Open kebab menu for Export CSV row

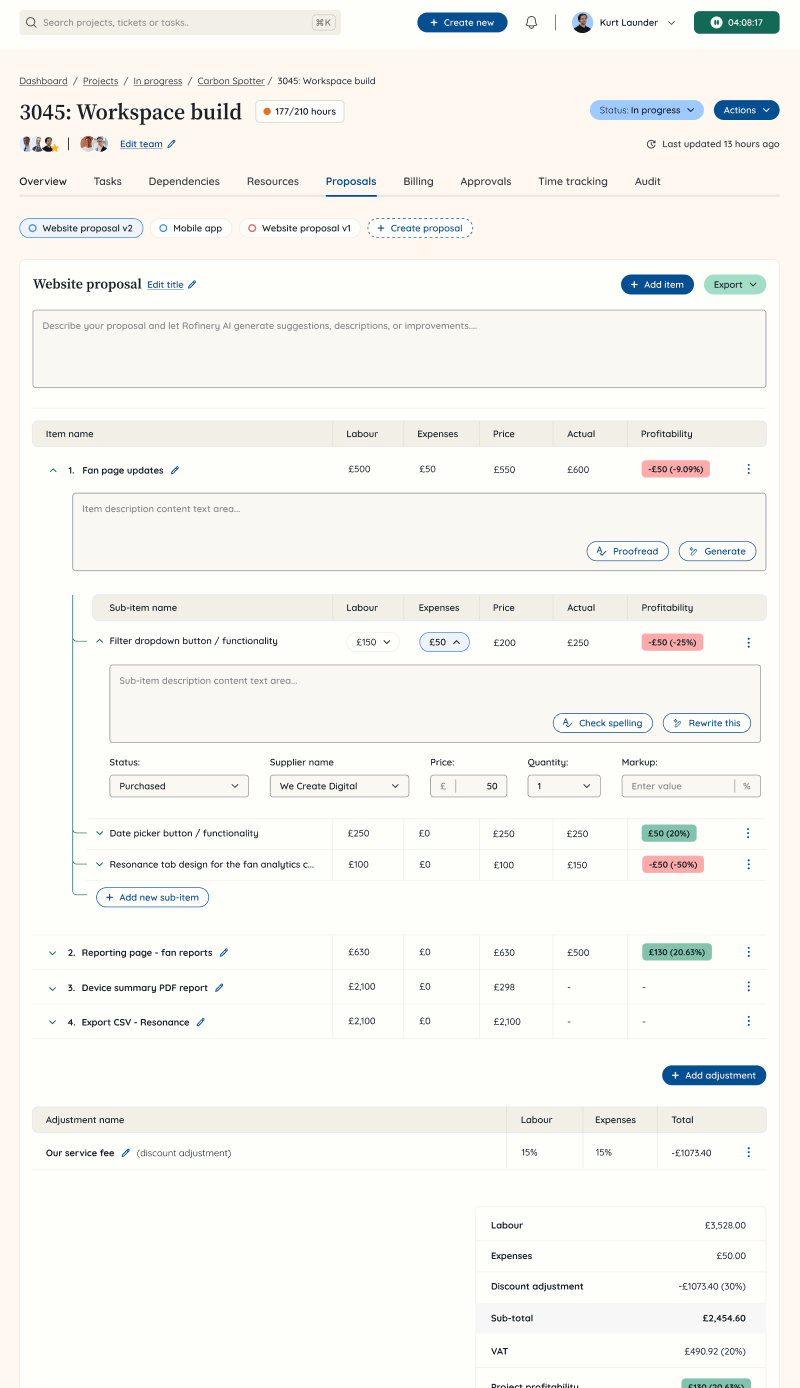pyautogui.click(x=749, y=1021)
